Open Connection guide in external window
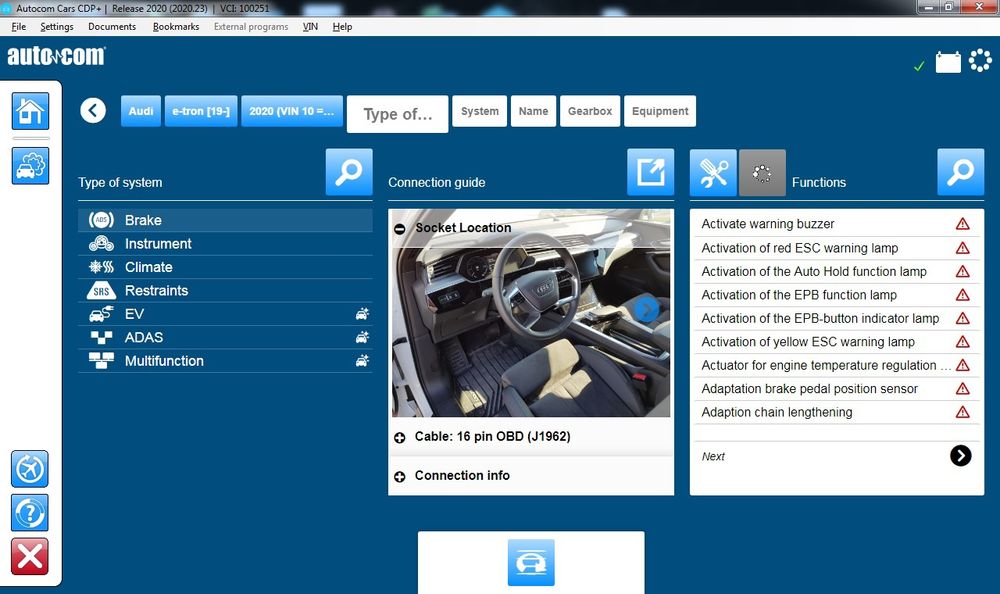This screenshot has width=1000, height=594. tap(651, 172)
